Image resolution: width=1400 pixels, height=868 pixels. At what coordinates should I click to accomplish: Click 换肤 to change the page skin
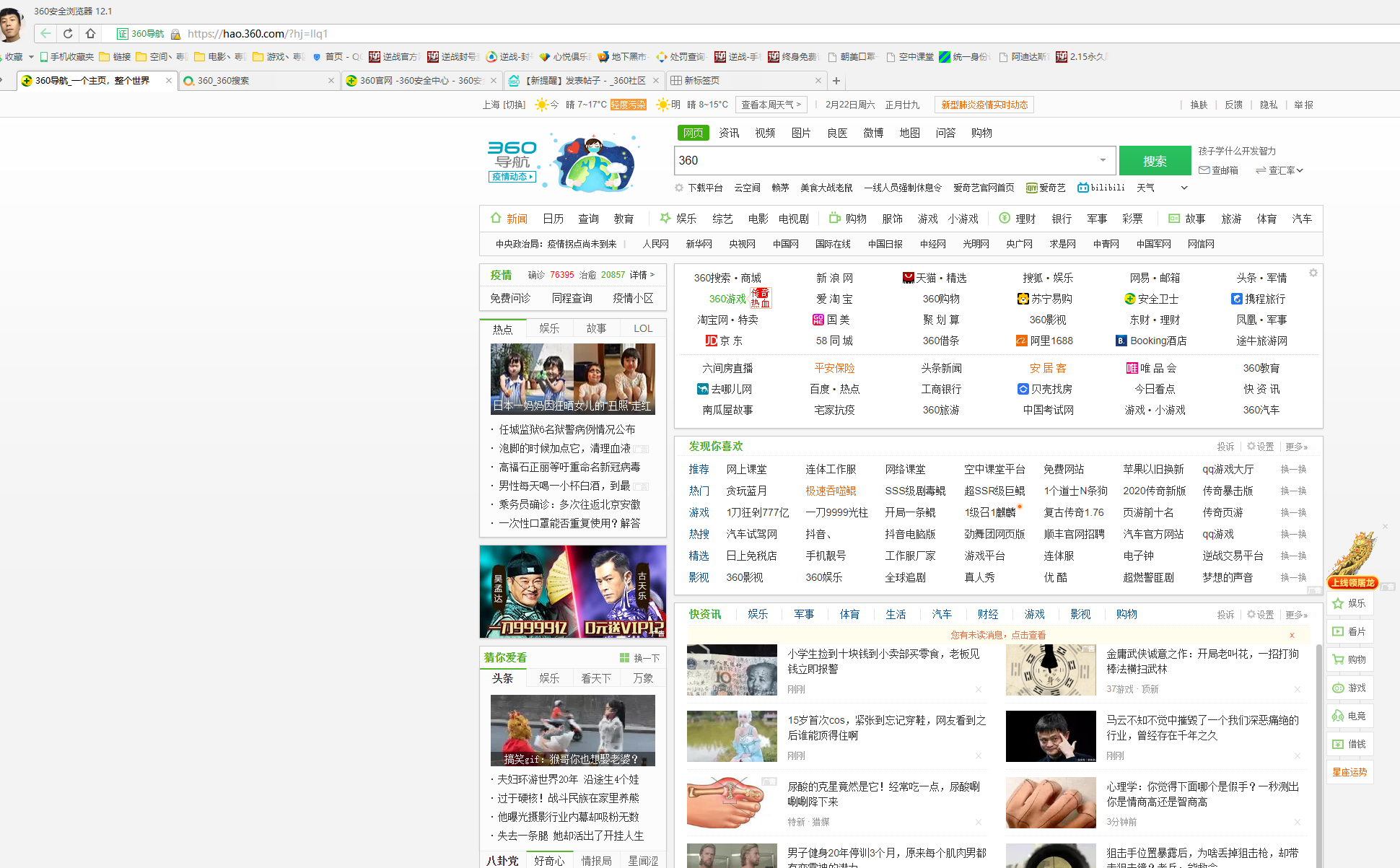(1199, 105)
